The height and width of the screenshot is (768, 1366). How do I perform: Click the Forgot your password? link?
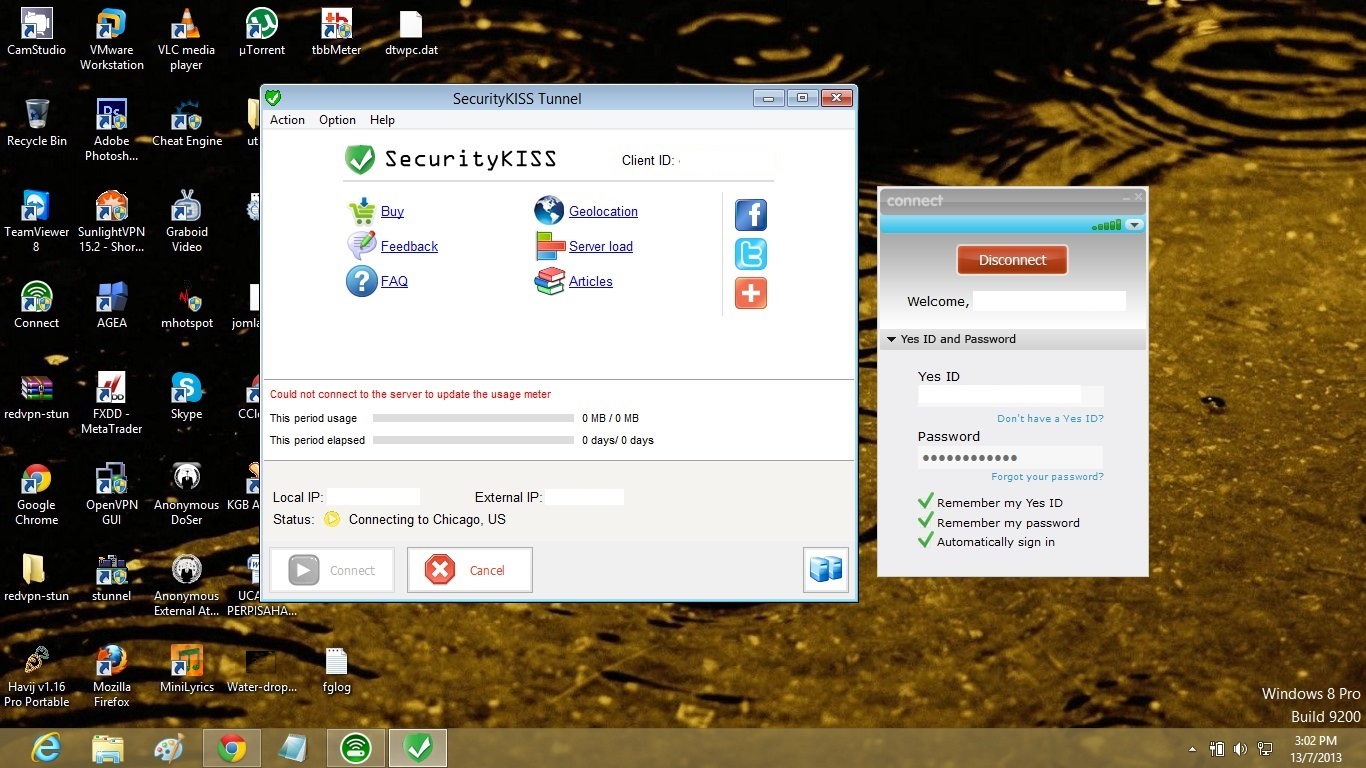1047,477
